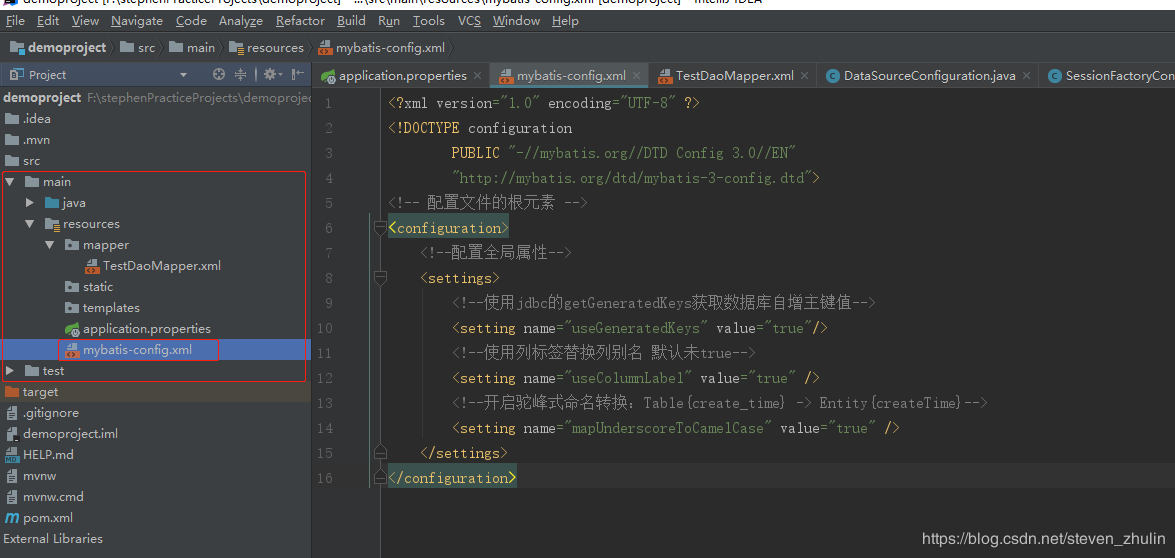Fold the configuration tag in gutter

pos(380,228)
